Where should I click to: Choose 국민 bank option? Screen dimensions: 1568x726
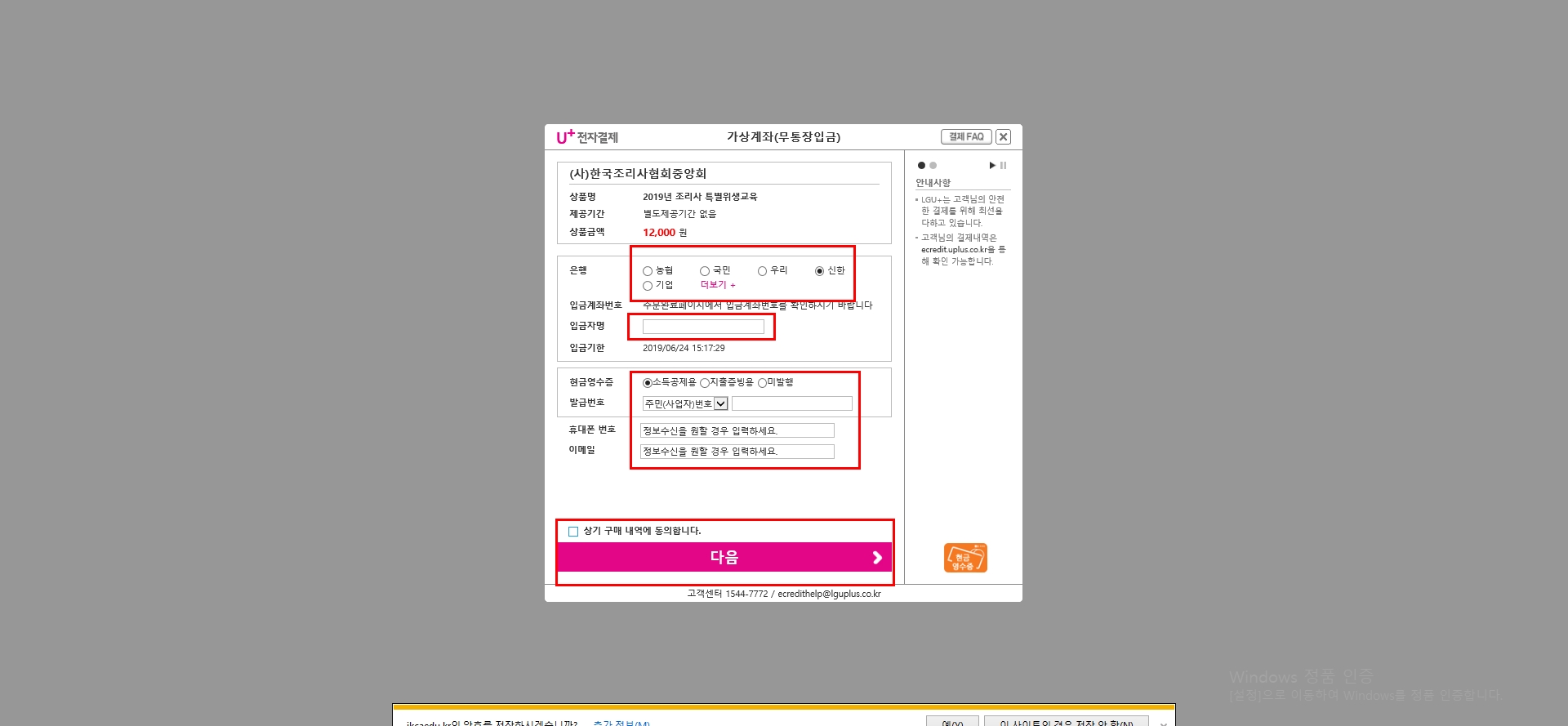coord(705,271)
